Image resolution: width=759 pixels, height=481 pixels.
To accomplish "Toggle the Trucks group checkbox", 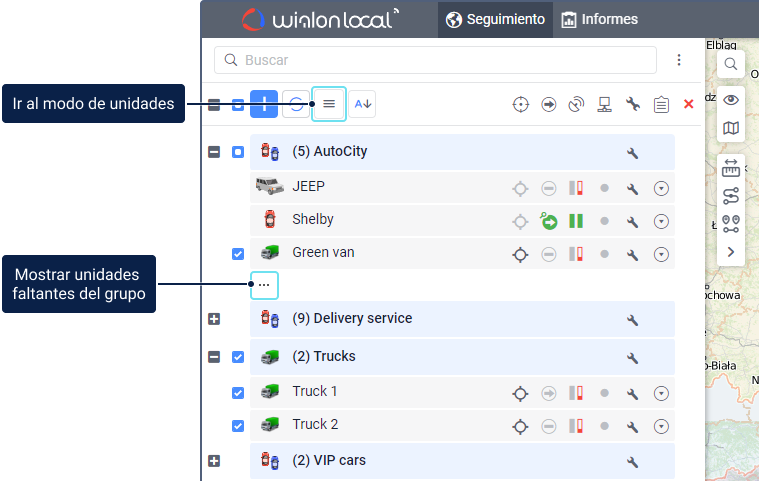I will (238, 357).
